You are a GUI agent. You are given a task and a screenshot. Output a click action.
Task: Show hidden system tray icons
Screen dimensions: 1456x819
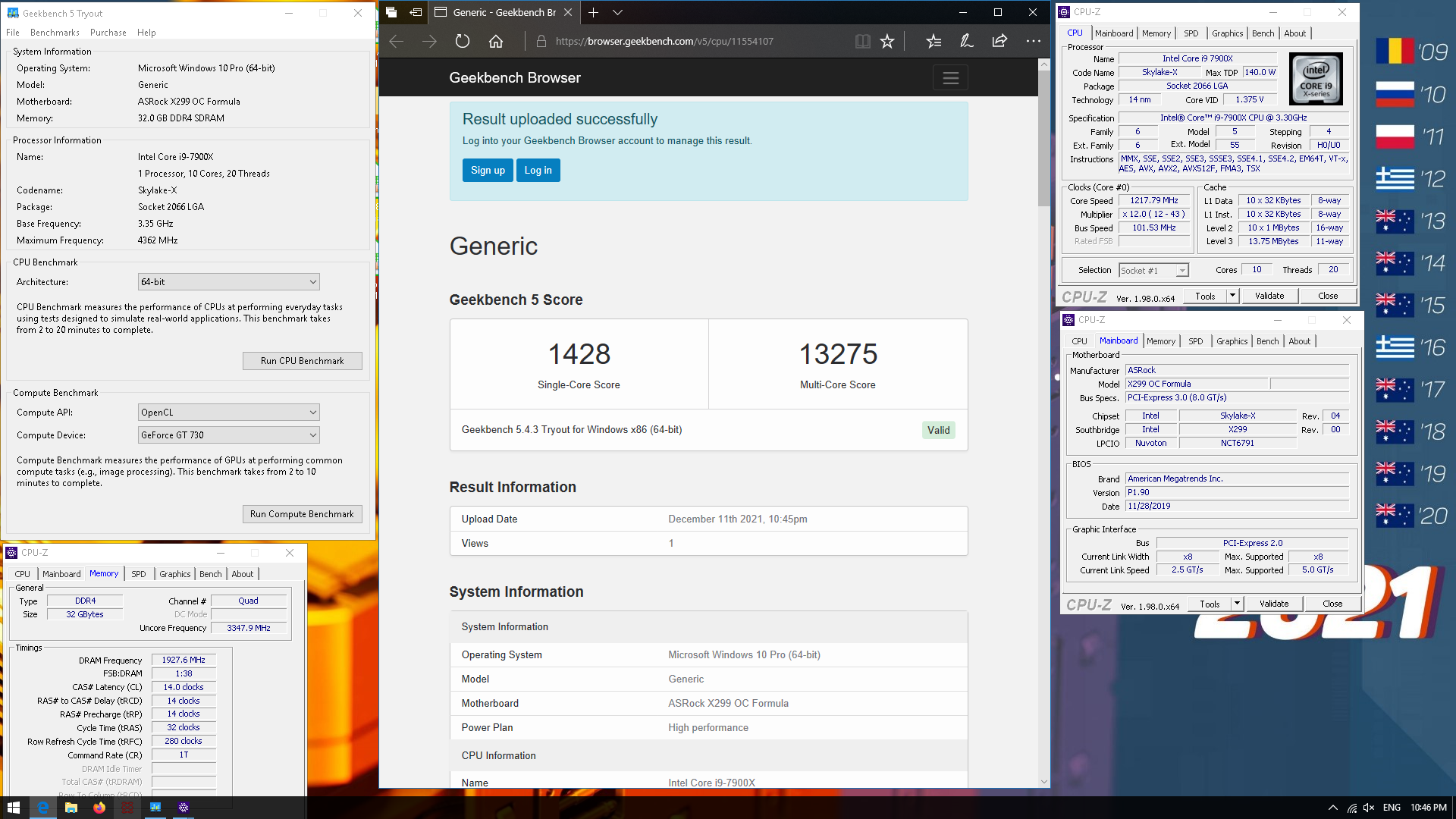coord(1332,808)
